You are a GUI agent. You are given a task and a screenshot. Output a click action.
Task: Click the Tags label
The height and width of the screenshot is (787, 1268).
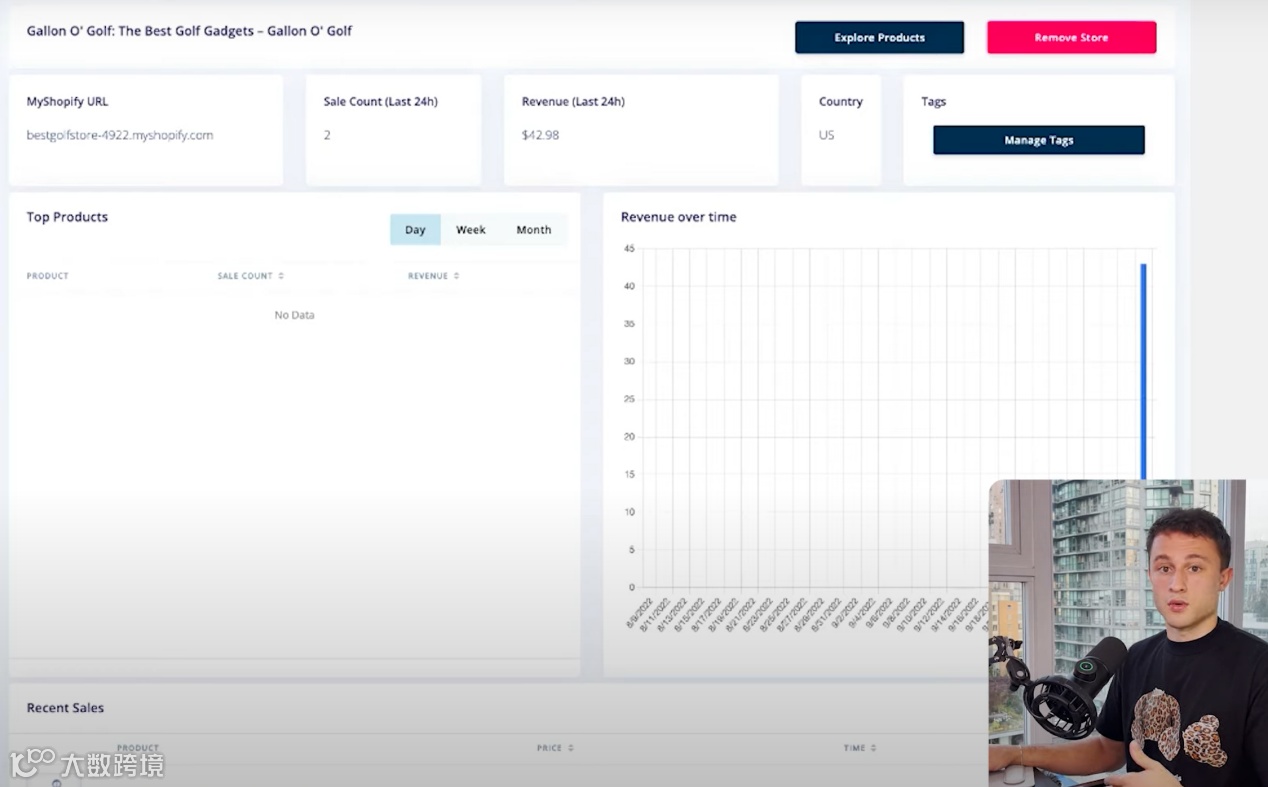pos(934,102)
